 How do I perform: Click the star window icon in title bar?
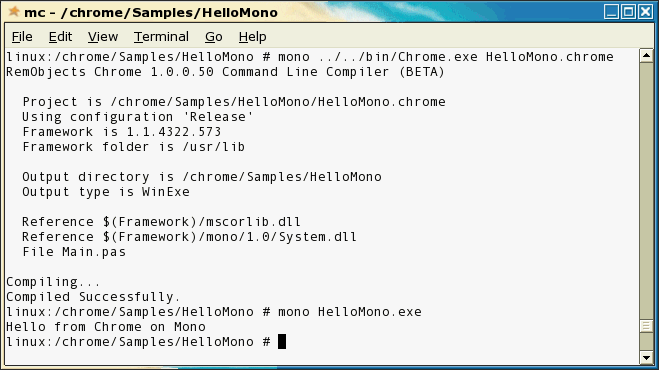click(14, 11)
